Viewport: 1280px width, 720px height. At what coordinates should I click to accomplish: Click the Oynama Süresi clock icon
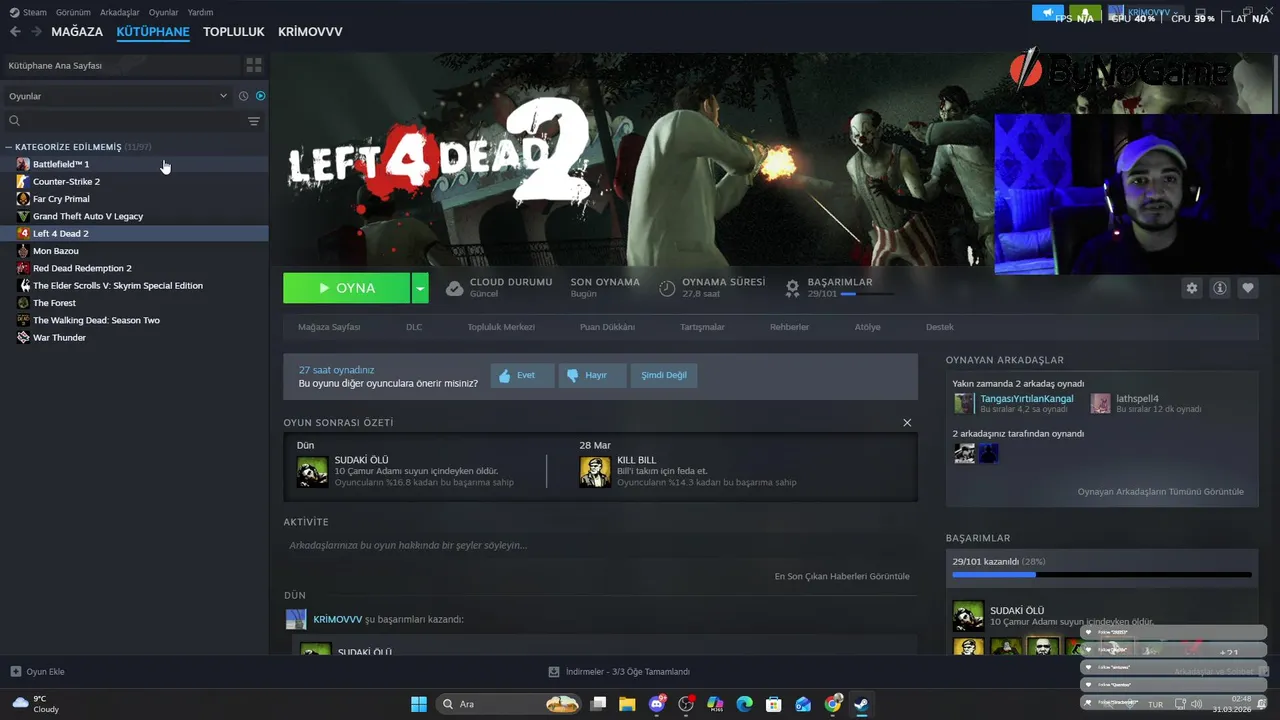[x=667, y=288]
